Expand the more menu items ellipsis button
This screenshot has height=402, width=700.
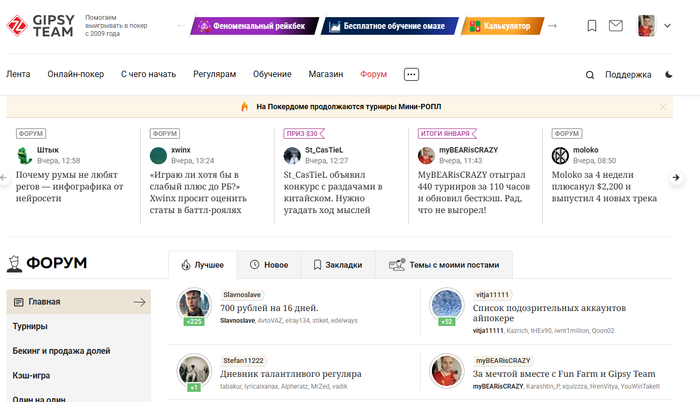tap(411, 74)
